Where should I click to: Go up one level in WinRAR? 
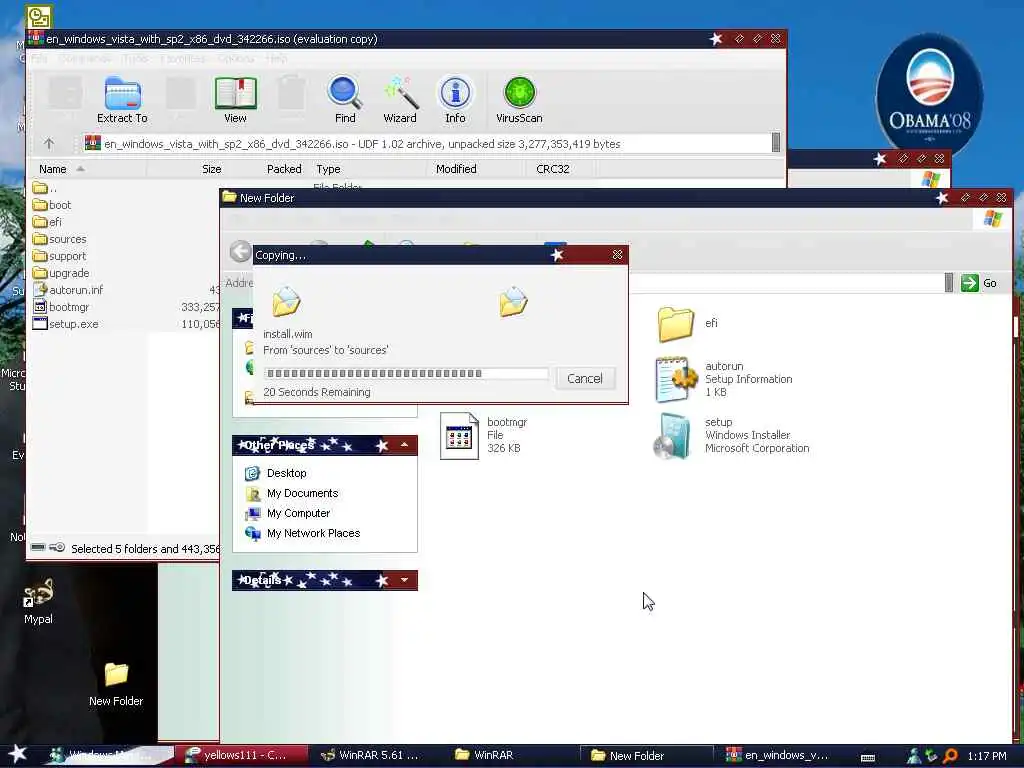(x=49, y=143)
